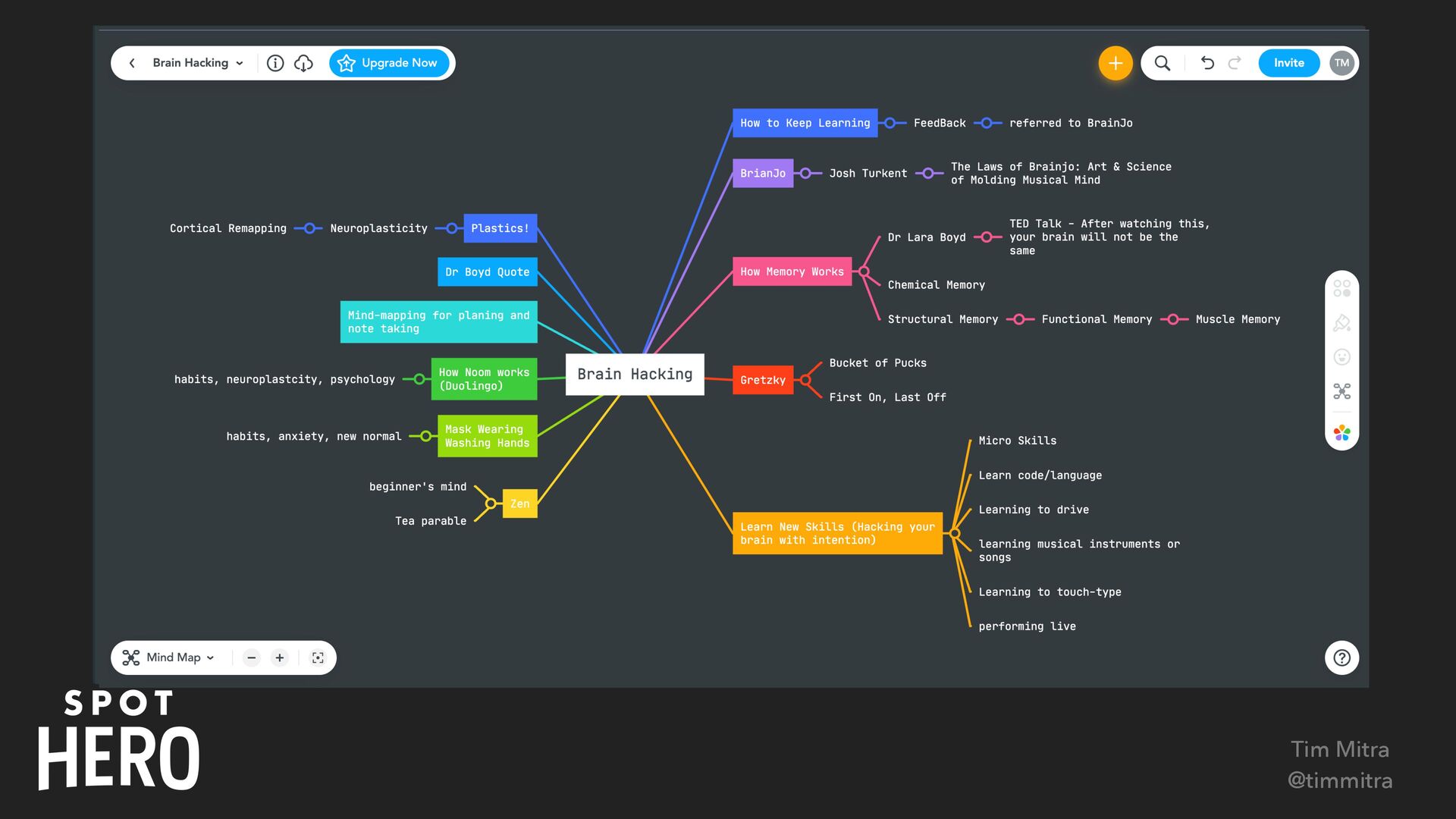This screenshot has height=819, width=1456.
Task: Click the Upgrade Now button
Action: coord(389,63)
